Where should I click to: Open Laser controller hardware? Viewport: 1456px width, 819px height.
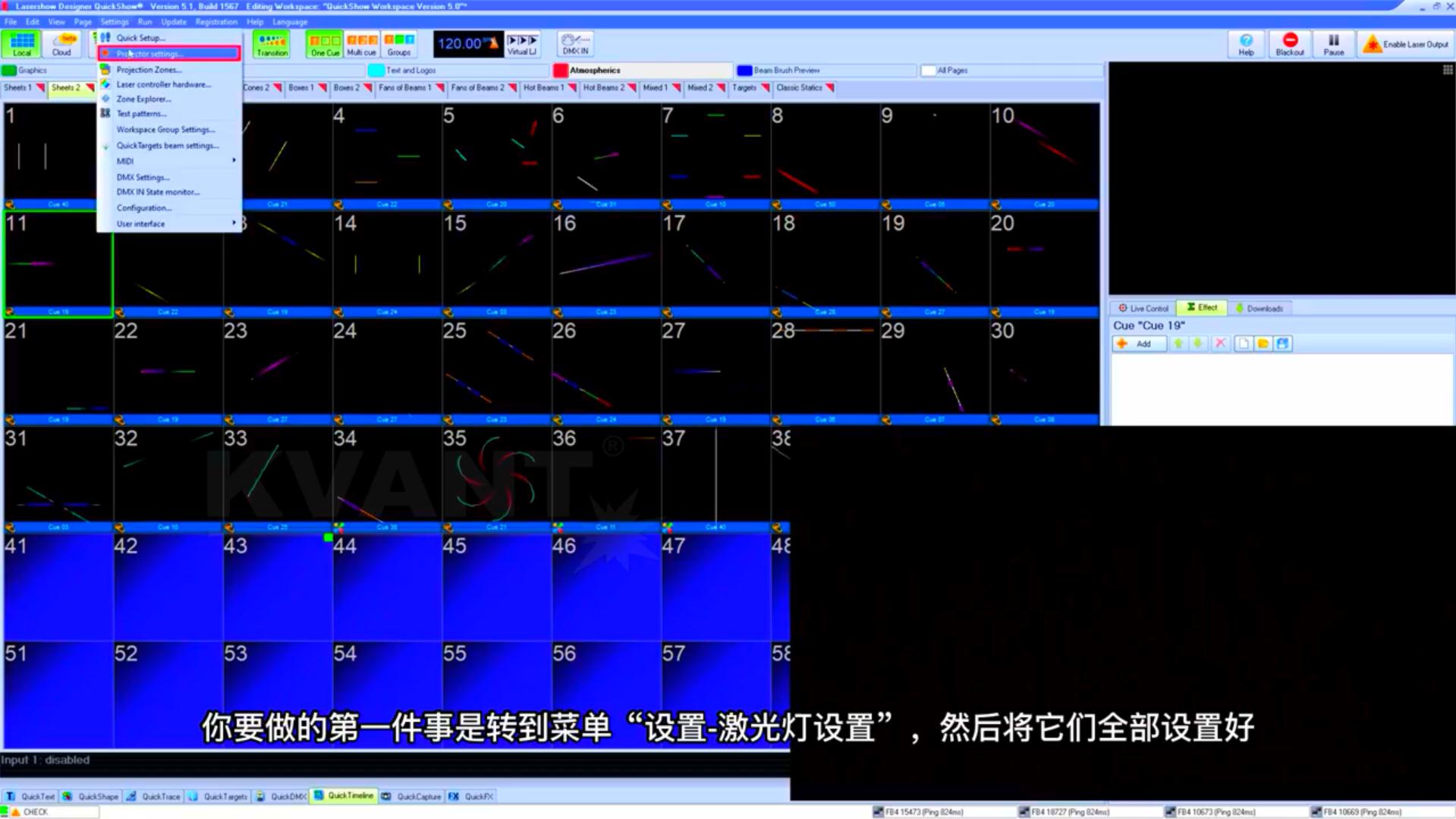(x=169, y=84)
